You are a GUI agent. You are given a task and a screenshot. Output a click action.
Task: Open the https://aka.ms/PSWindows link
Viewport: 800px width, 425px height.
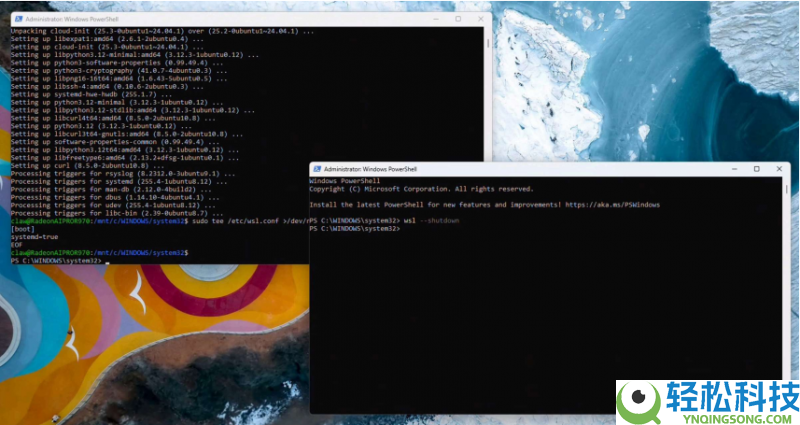pos(612,205)
